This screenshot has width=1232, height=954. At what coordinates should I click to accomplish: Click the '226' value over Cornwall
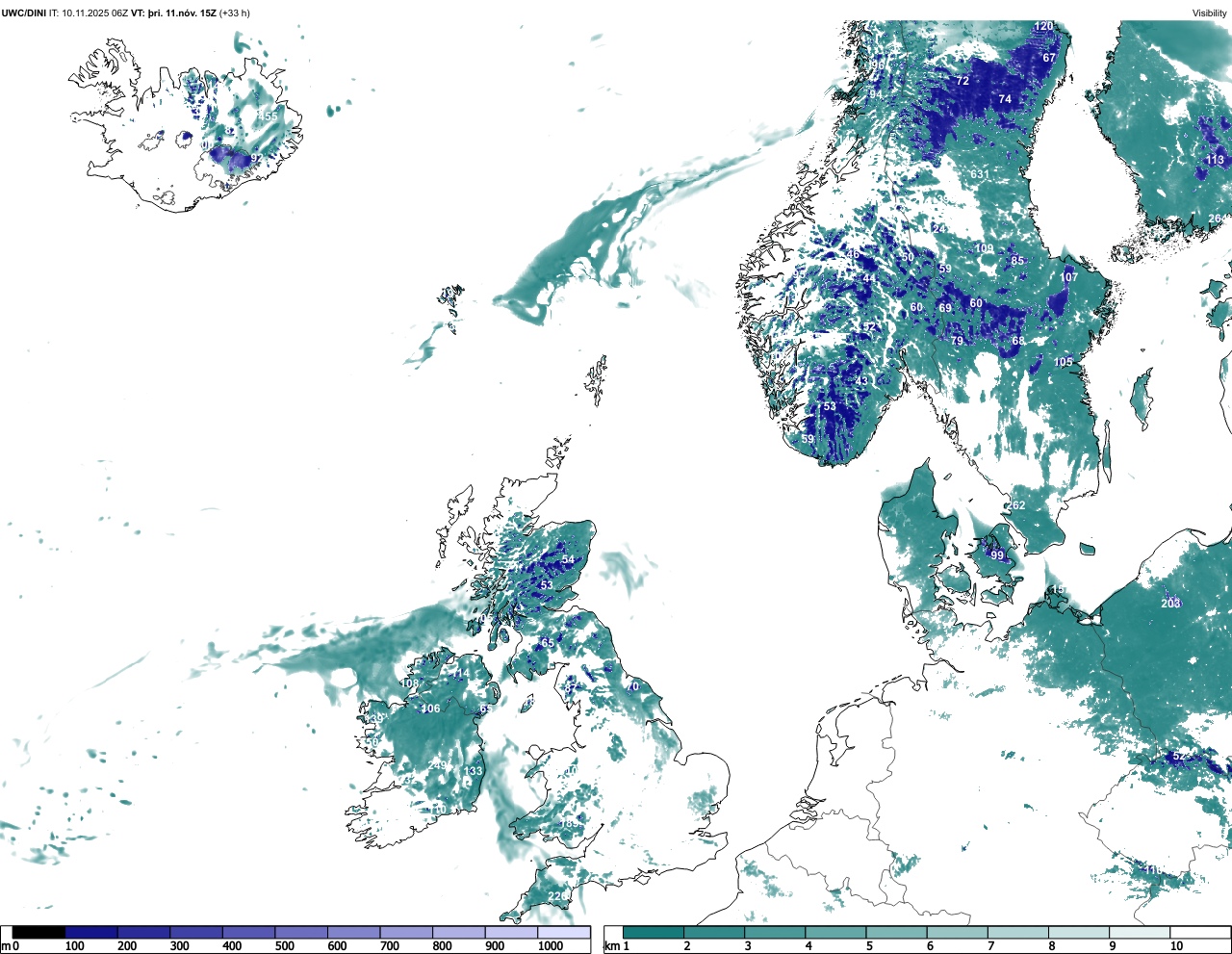pyautogui.click(x=557, y=896)
